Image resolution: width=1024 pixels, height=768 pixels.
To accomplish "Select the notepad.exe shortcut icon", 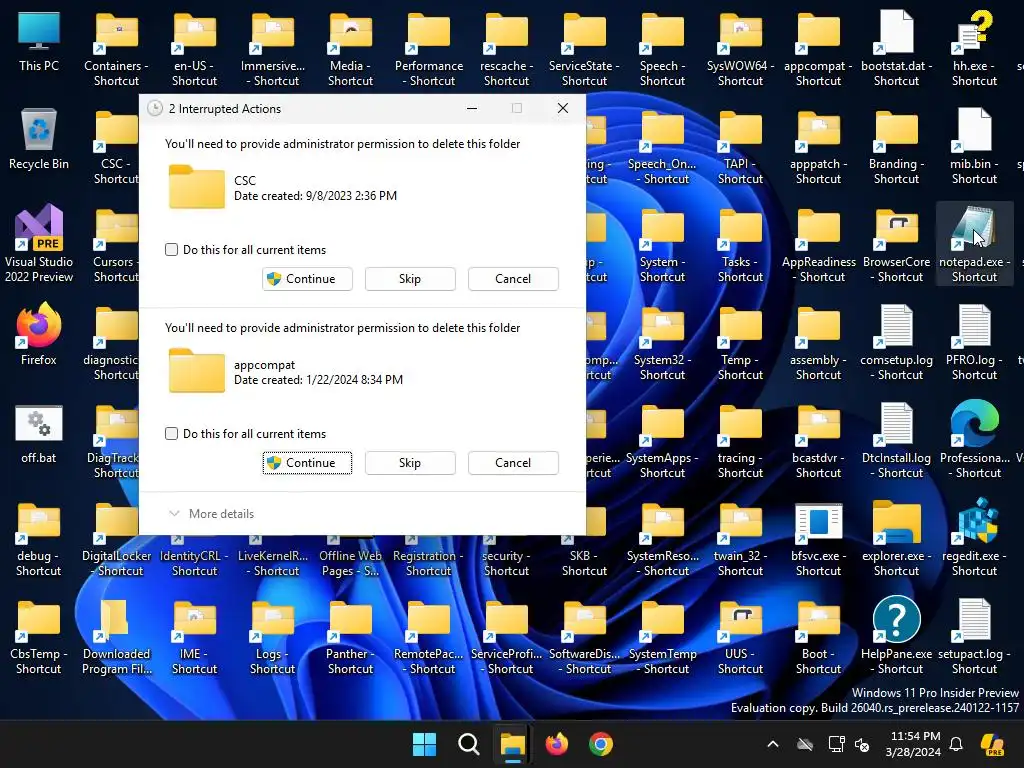I will point(974,243).
